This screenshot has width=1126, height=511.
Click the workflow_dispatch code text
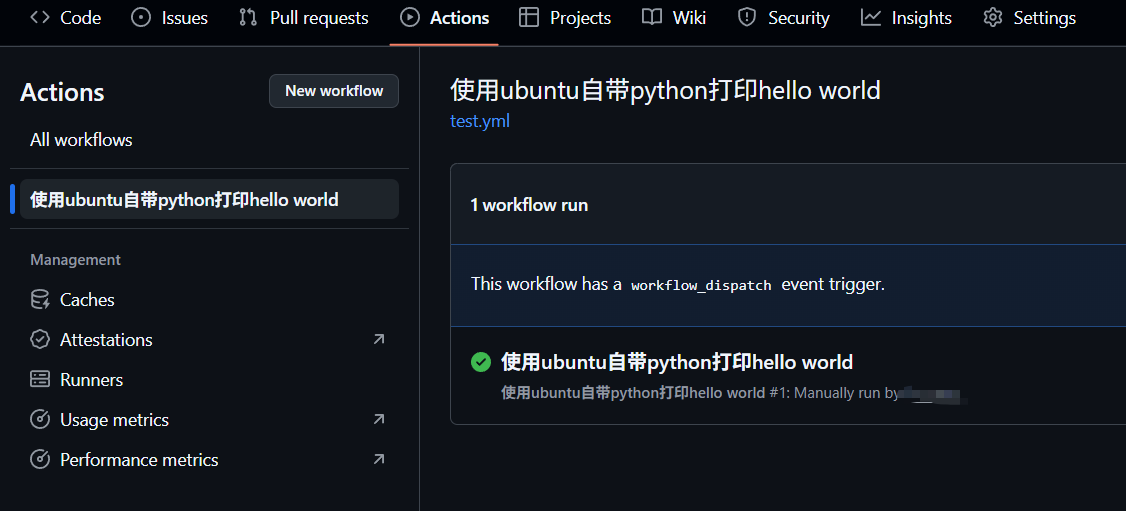point(701,285)
